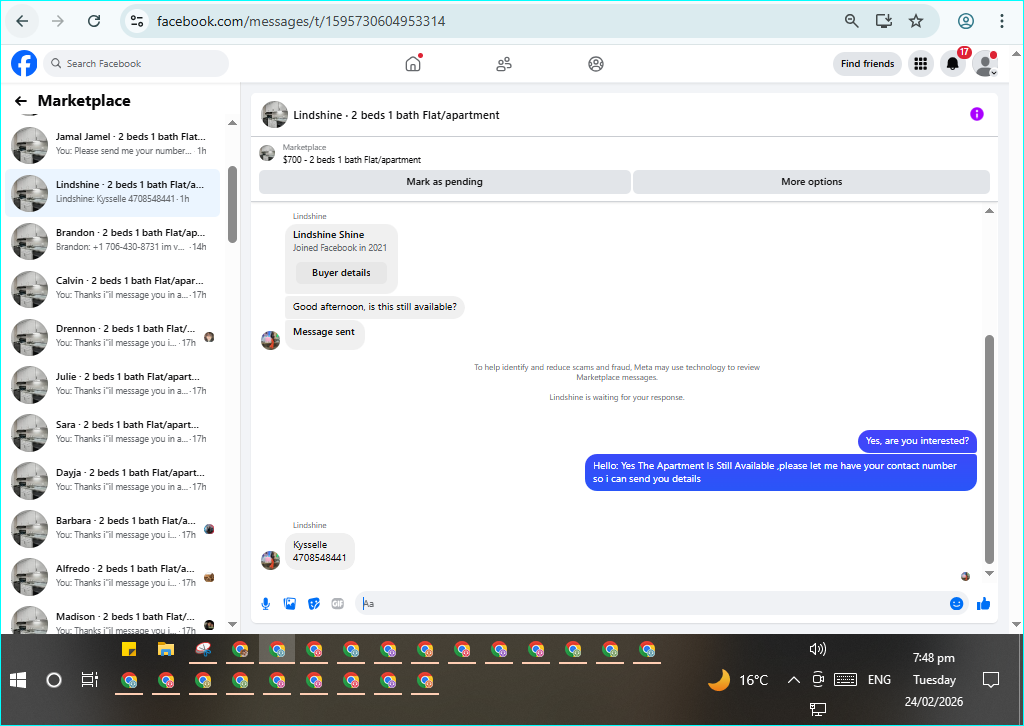Viewport: 1024px width, 726px height.
Task: Open site information icon in address bar
Action: 137,21
